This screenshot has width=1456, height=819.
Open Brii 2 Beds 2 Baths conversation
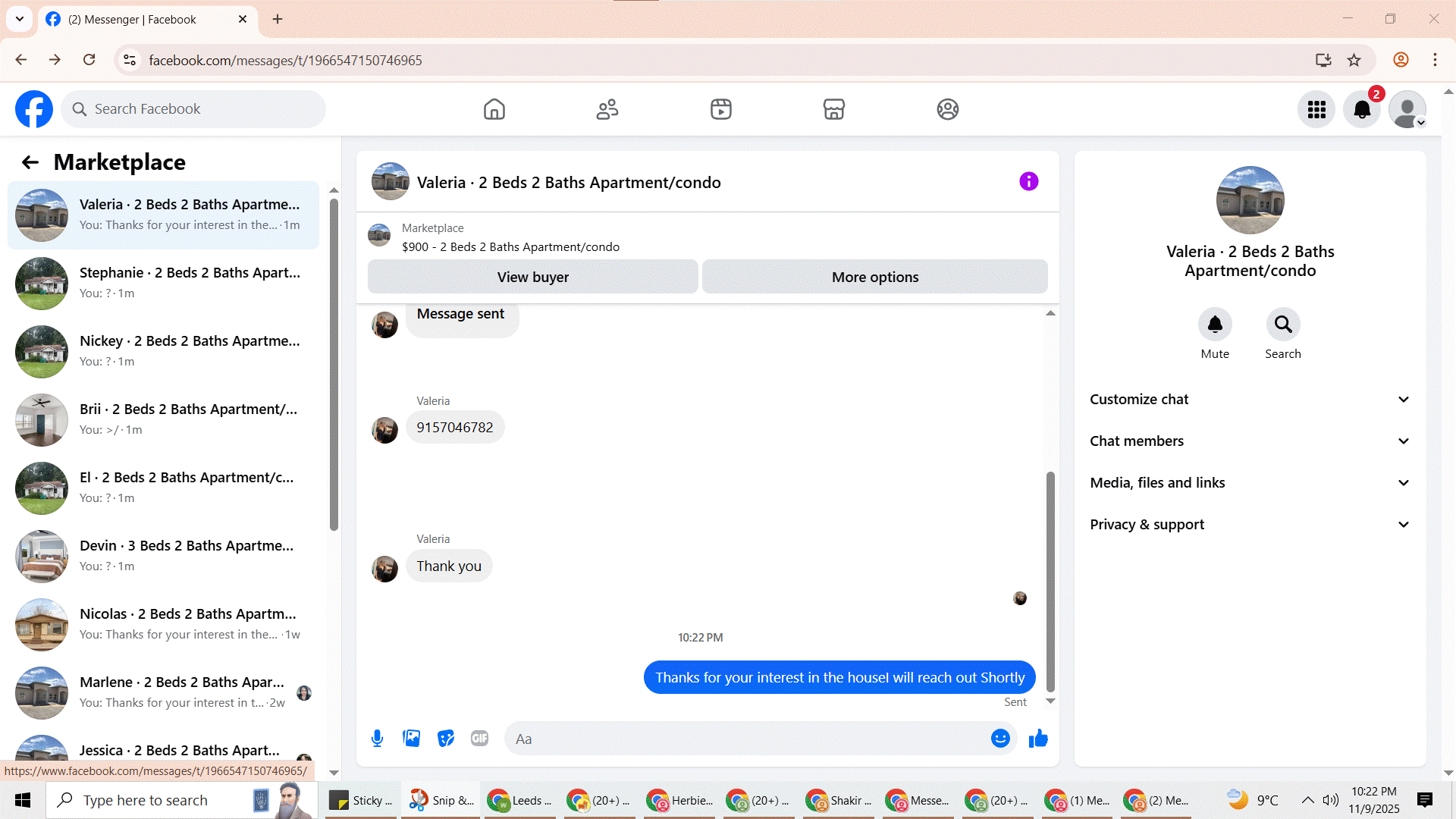(x=163, y=420)
